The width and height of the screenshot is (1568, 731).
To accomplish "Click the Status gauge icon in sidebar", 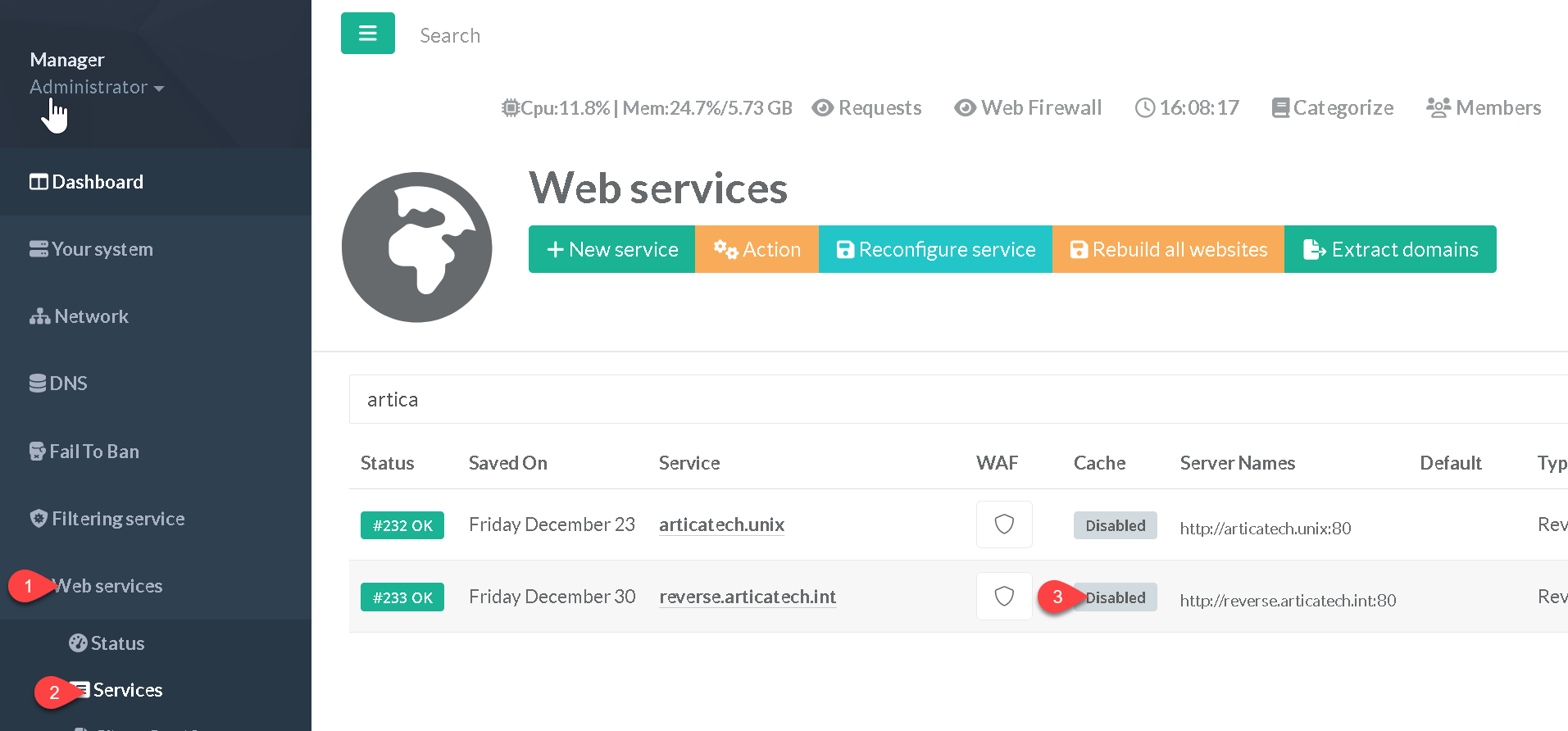I will click(78, 643).
